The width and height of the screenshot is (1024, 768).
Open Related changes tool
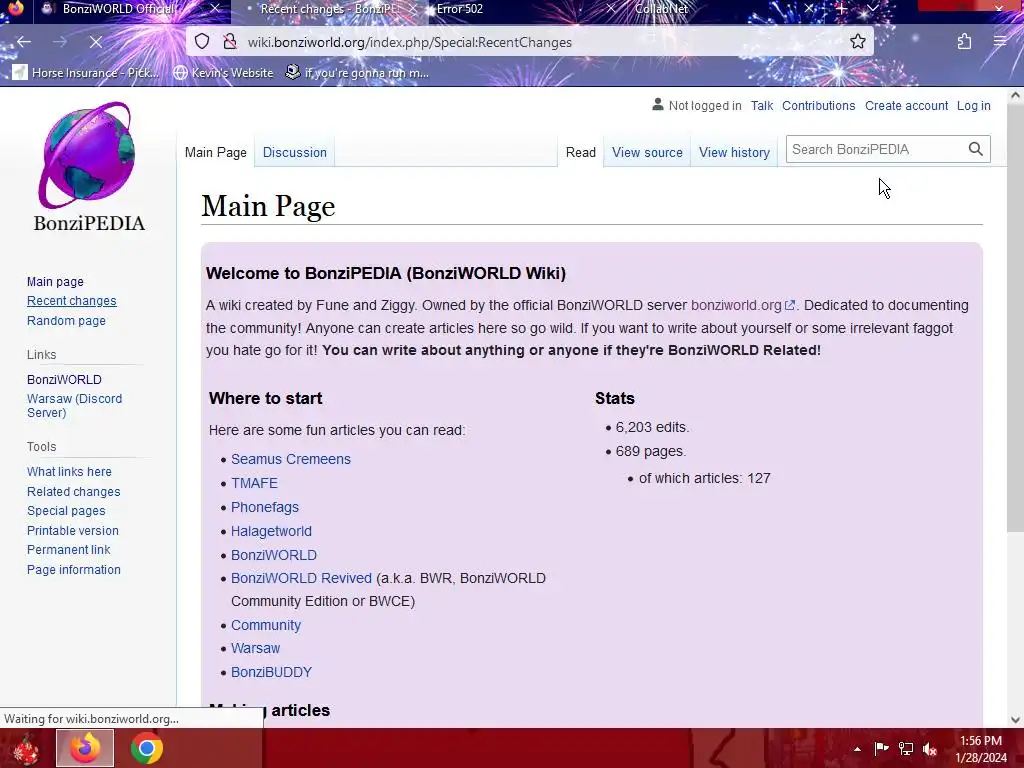pos(73,491)
